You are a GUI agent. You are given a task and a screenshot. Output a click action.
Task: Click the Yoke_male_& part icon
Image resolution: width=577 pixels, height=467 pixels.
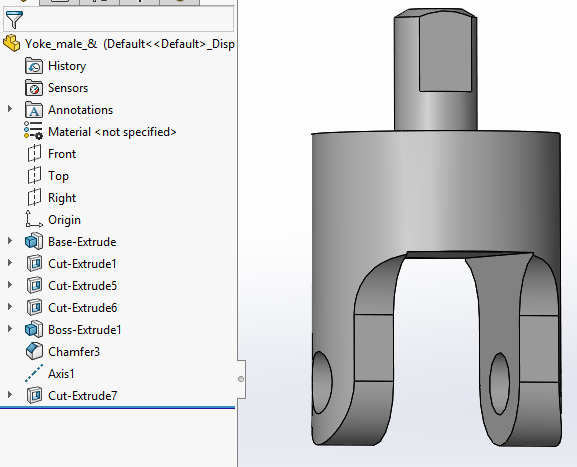pyautogui.click(x=12, y=43)
